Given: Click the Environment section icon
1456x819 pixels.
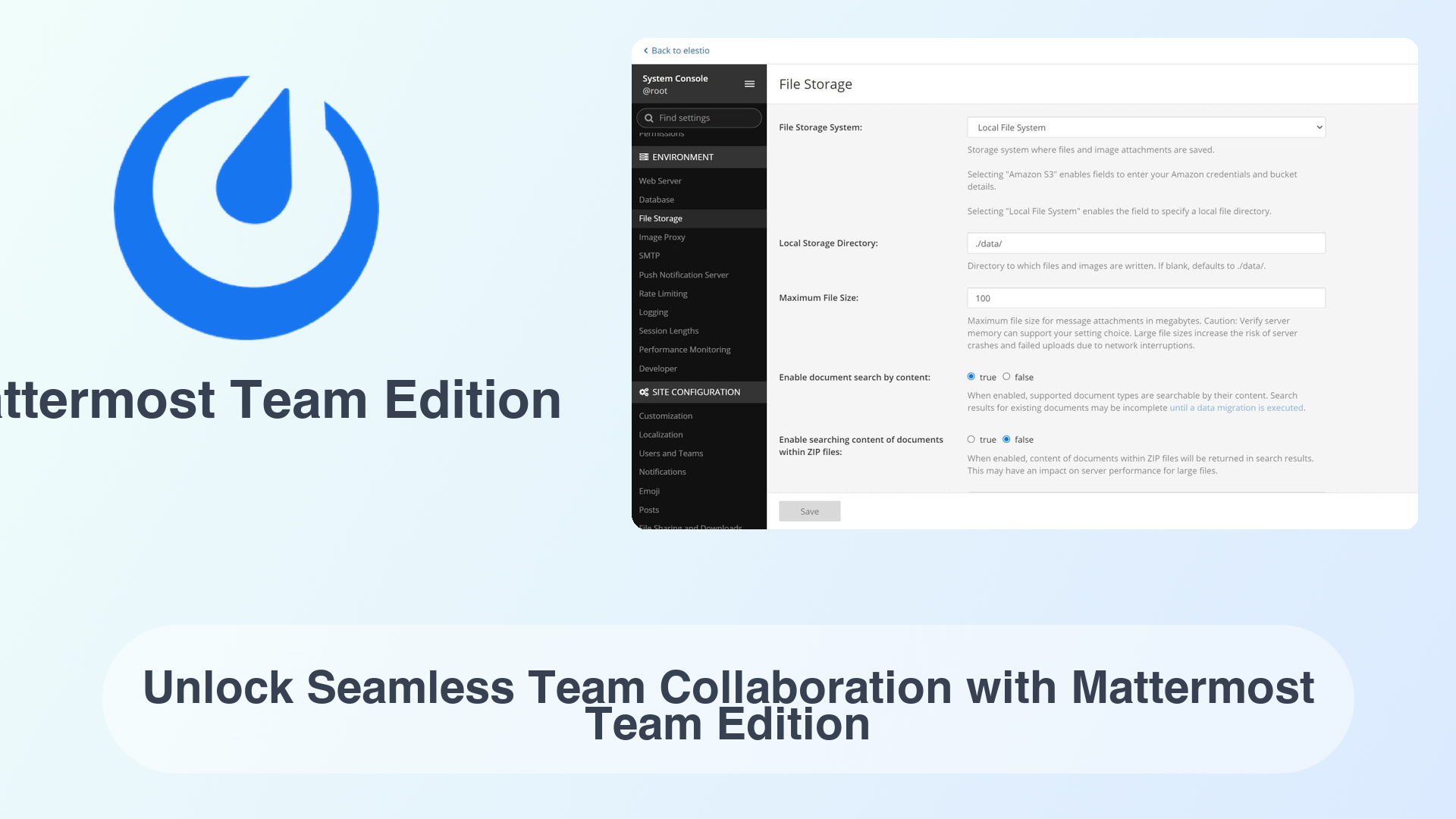Looking at the screenshot, I should click(x=644, y=156).
